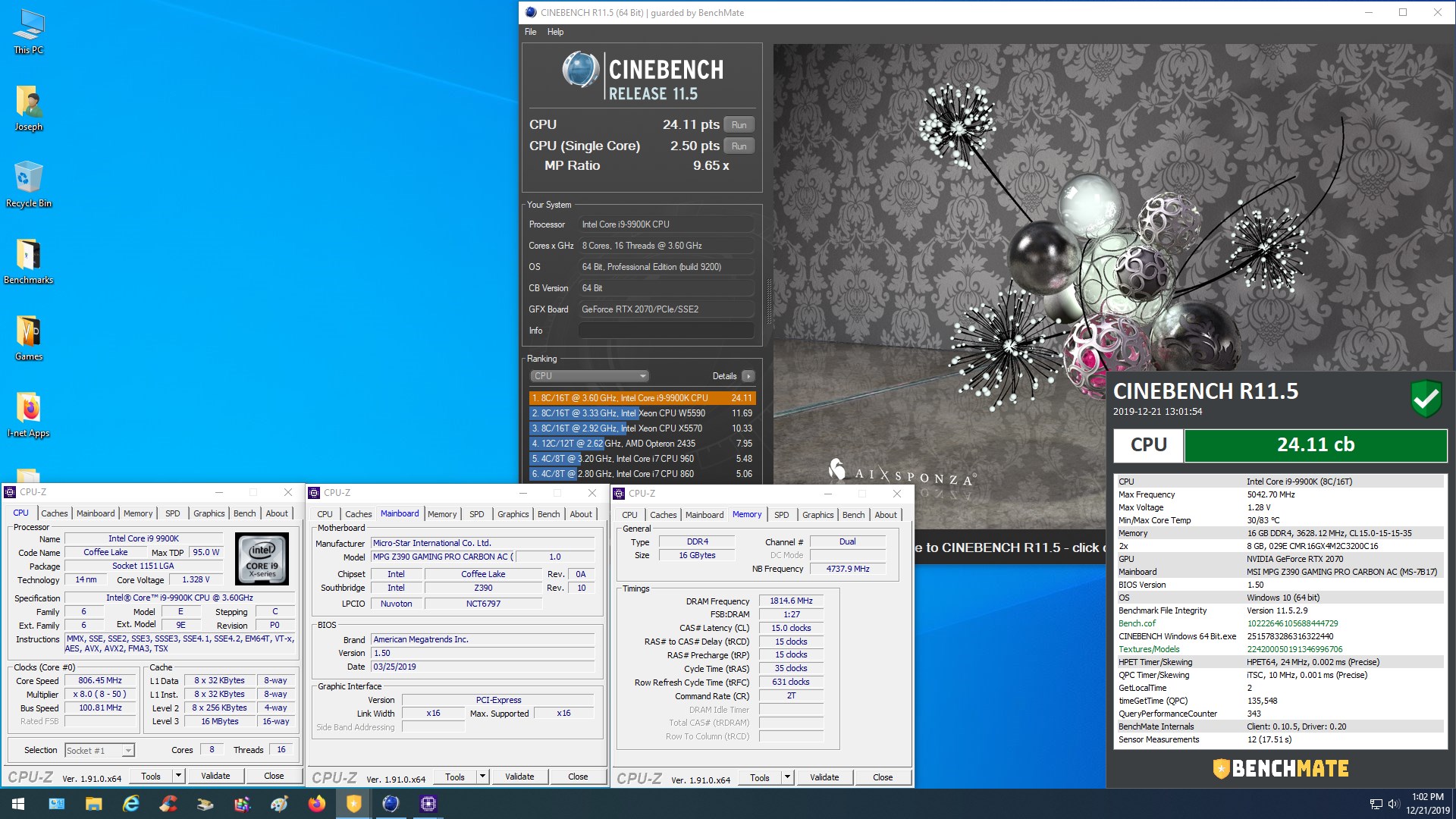Viewport: 1456px width, 819px height.
Task: Click the Cinebench logo globe
Action: 581,70
